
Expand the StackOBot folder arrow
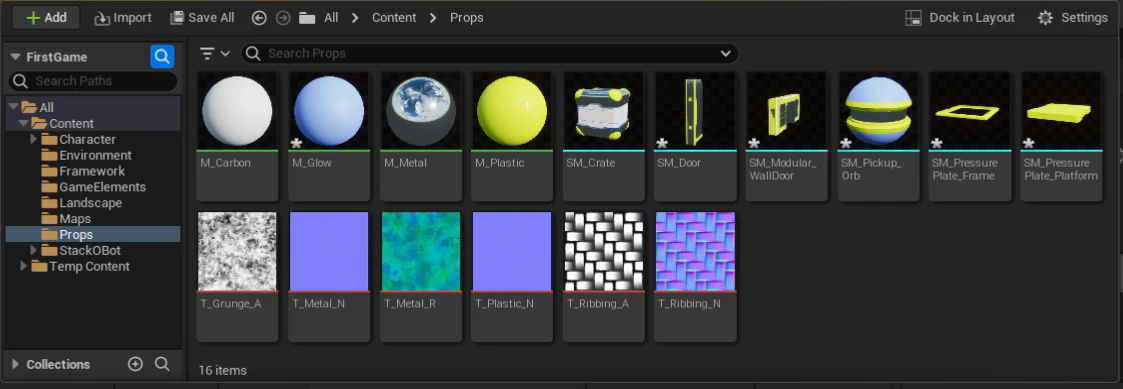(34, 250)
